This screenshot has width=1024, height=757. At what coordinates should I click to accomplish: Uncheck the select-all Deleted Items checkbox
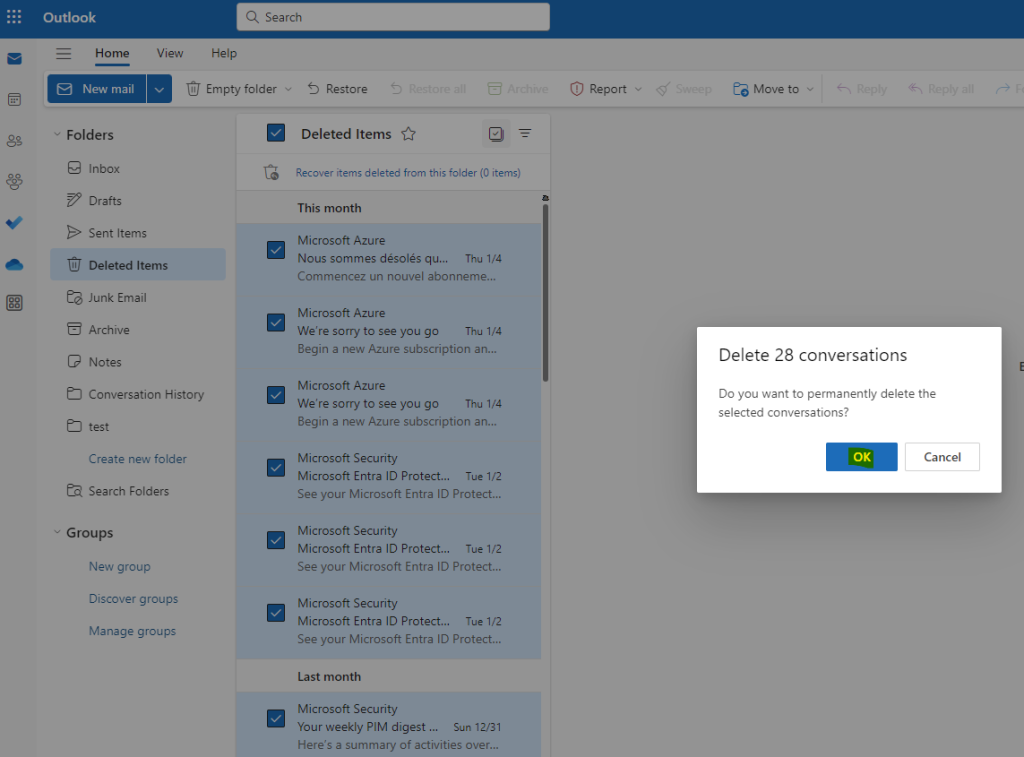(x=276, y=133)
